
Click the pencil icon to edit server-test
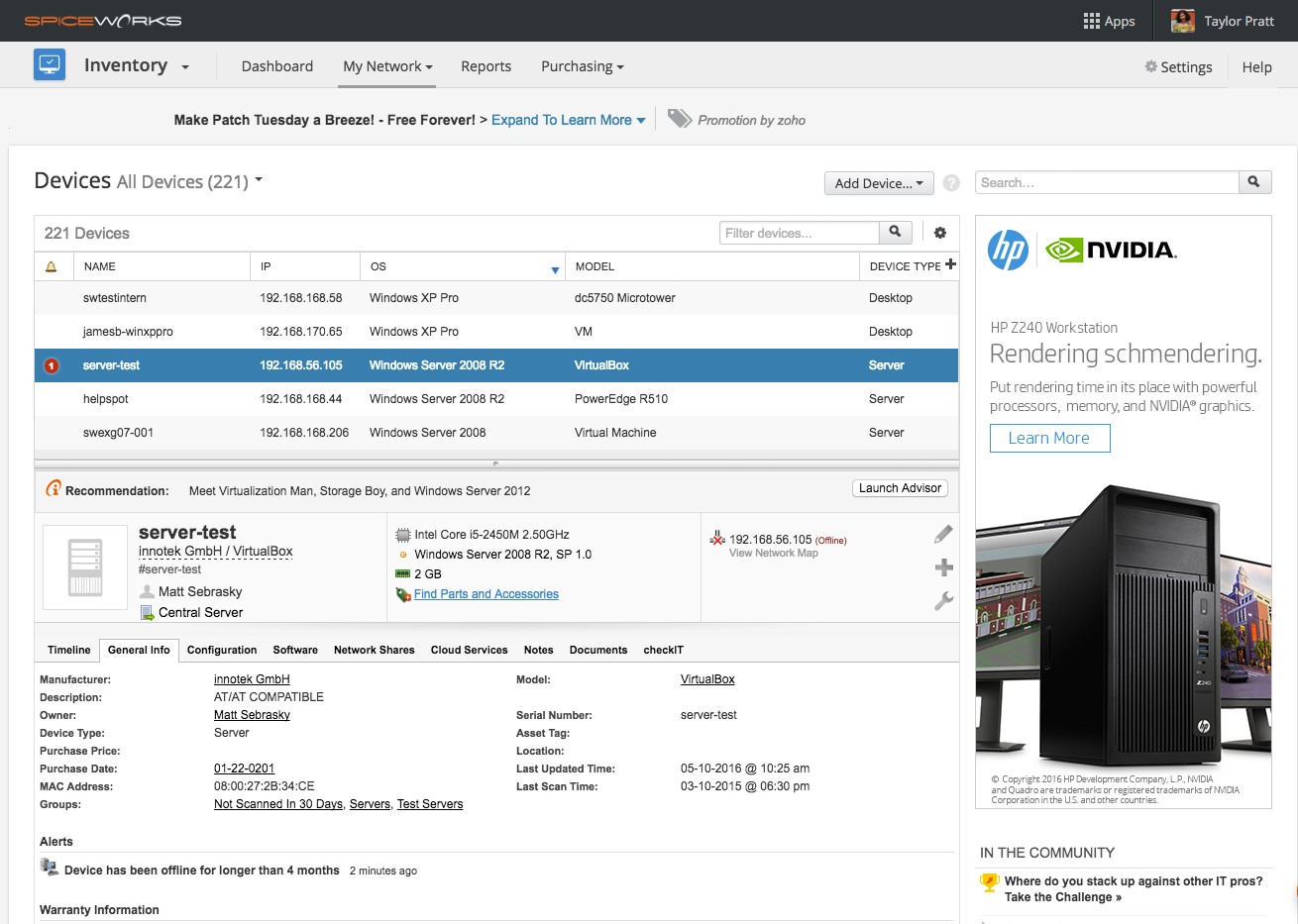(x=943, y=533)
